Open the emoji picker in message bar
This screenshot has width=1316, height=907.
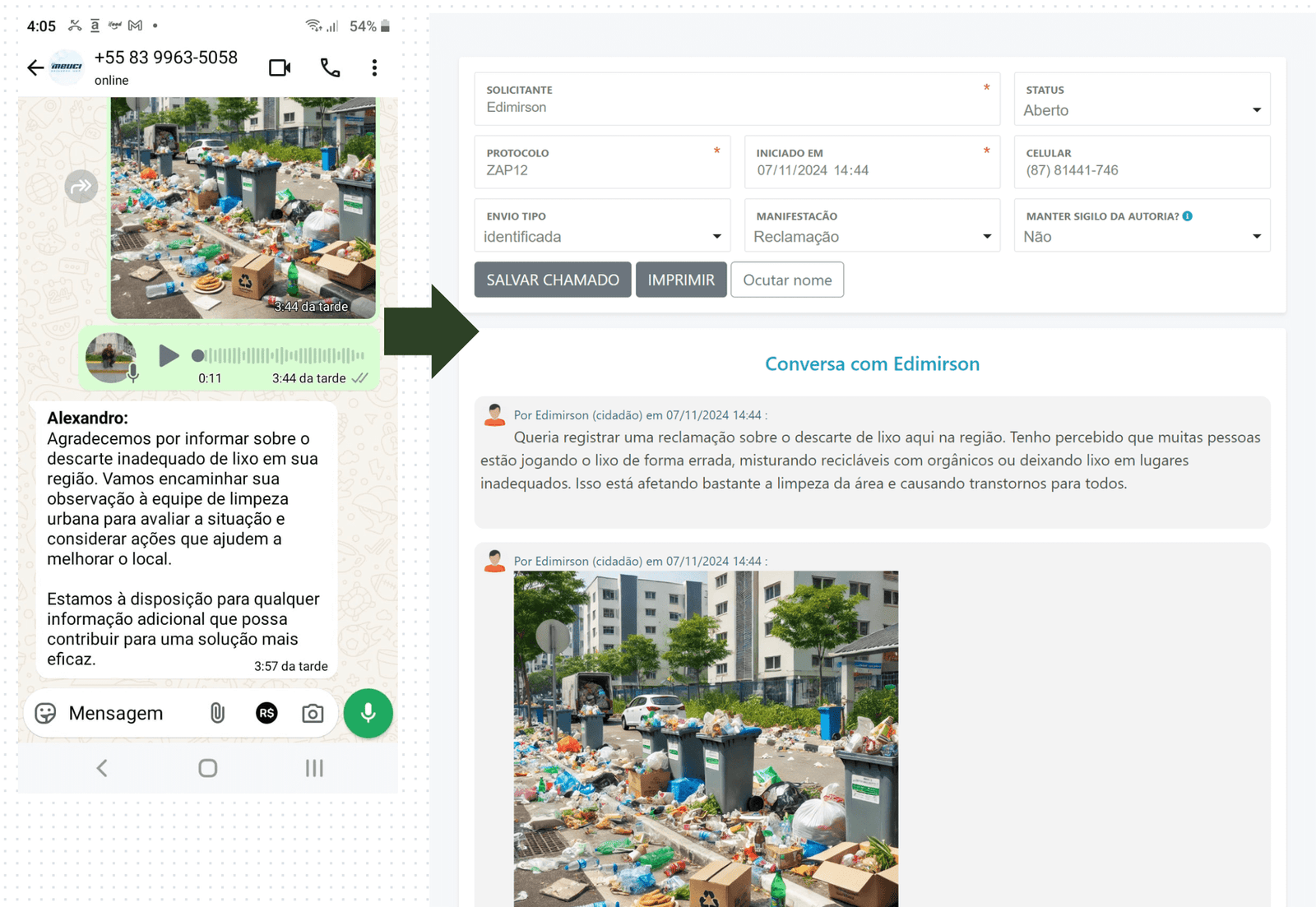[x=46, y=713]
